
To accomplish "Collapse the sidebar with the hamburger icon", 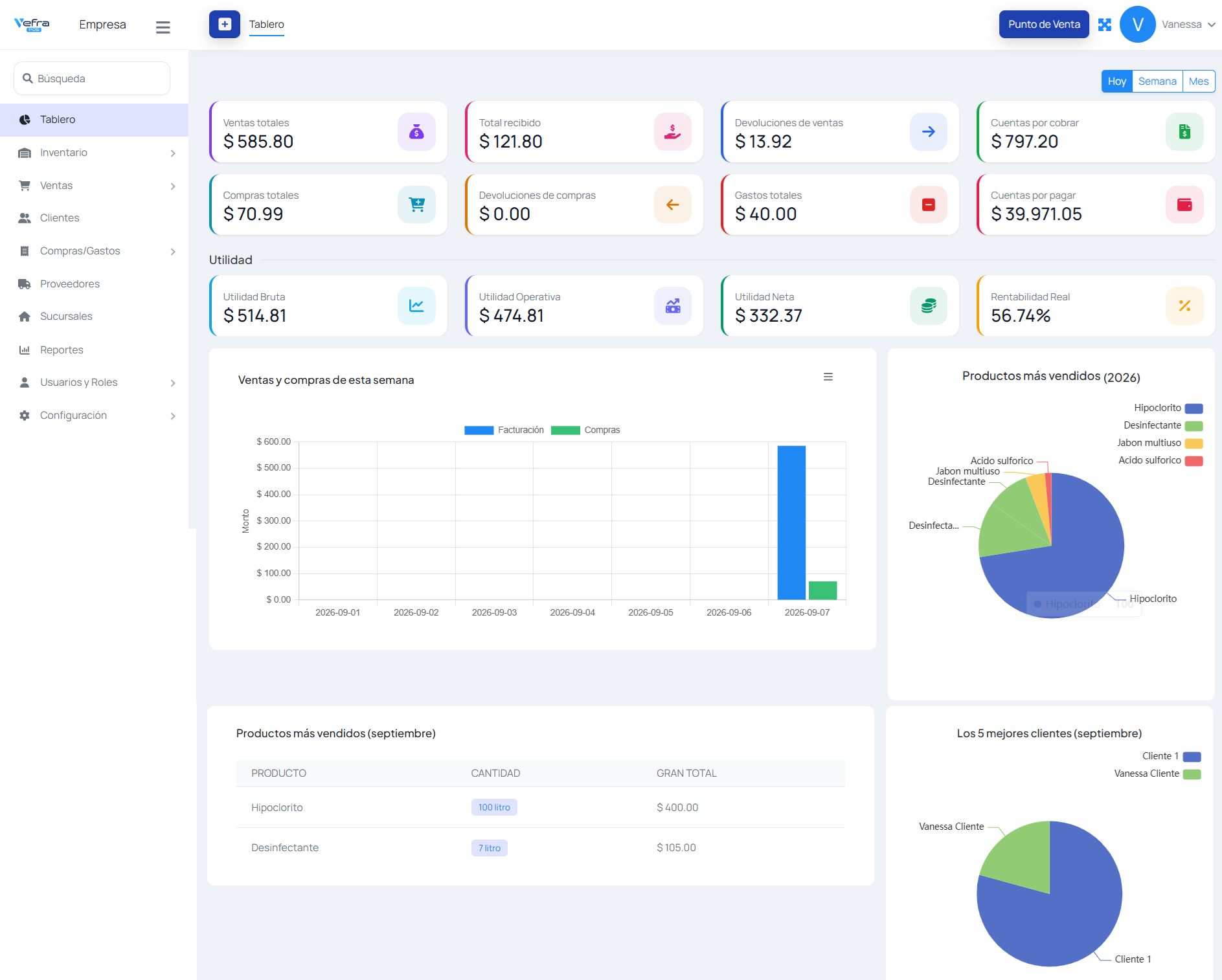I will tap(163, 27).
